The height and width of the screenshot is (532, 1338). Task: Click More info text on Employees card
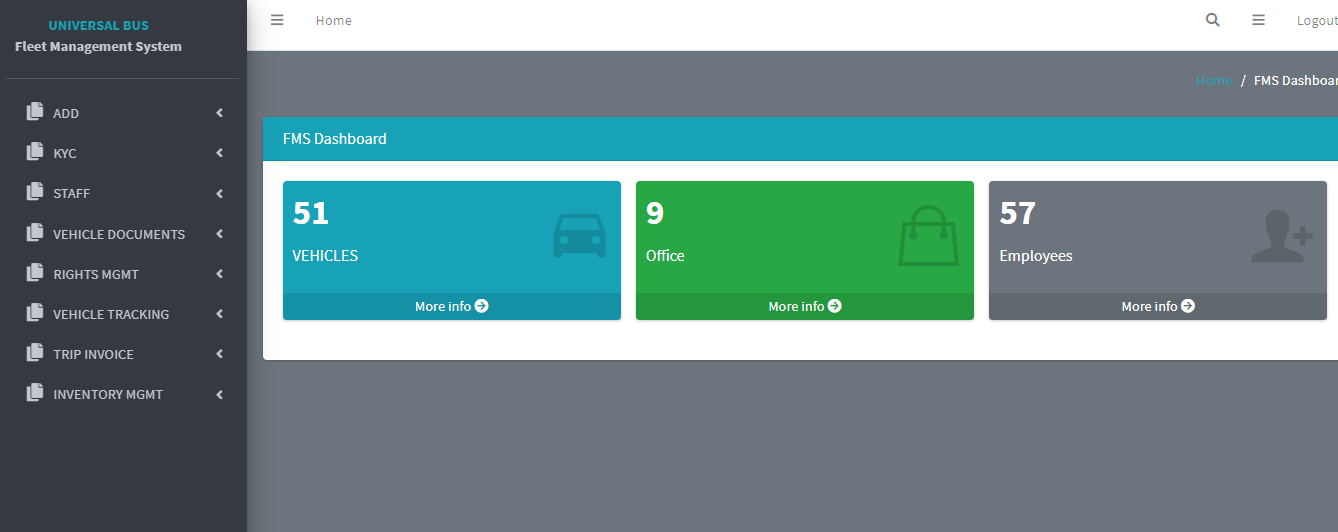(1149, 306)
